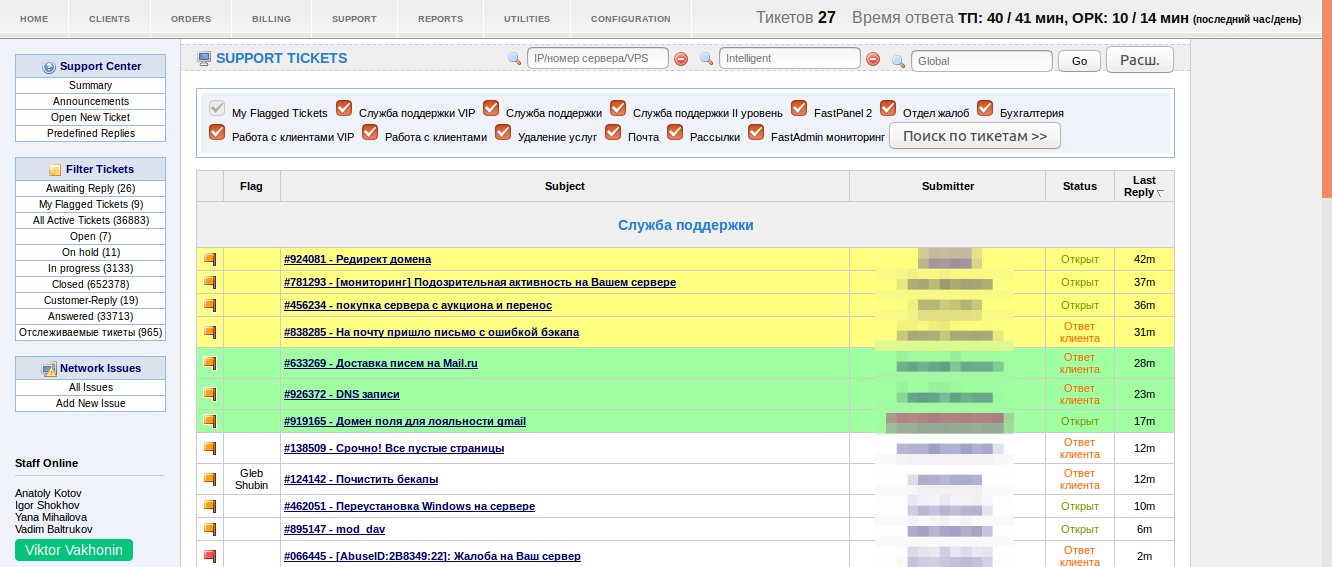Viewport: 1332px width, 567px height.
Task: Uncheck the Служба поддержки checkbox
Action: click(x=491, y=108)
